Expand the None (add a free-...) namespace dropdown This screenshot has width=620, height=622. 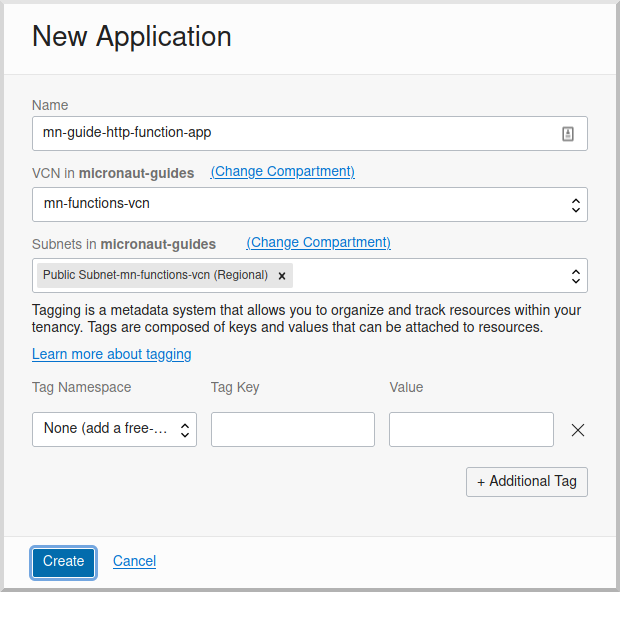point(114,430)
